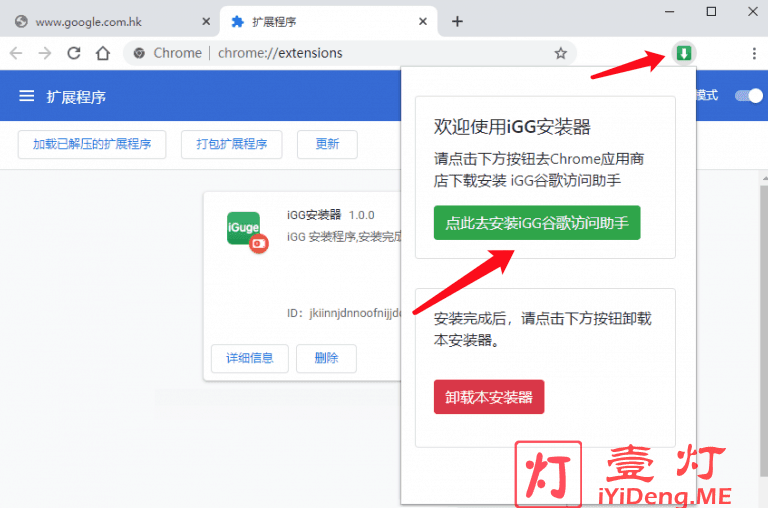Open the extensions hamburger menu

point(27,96)
